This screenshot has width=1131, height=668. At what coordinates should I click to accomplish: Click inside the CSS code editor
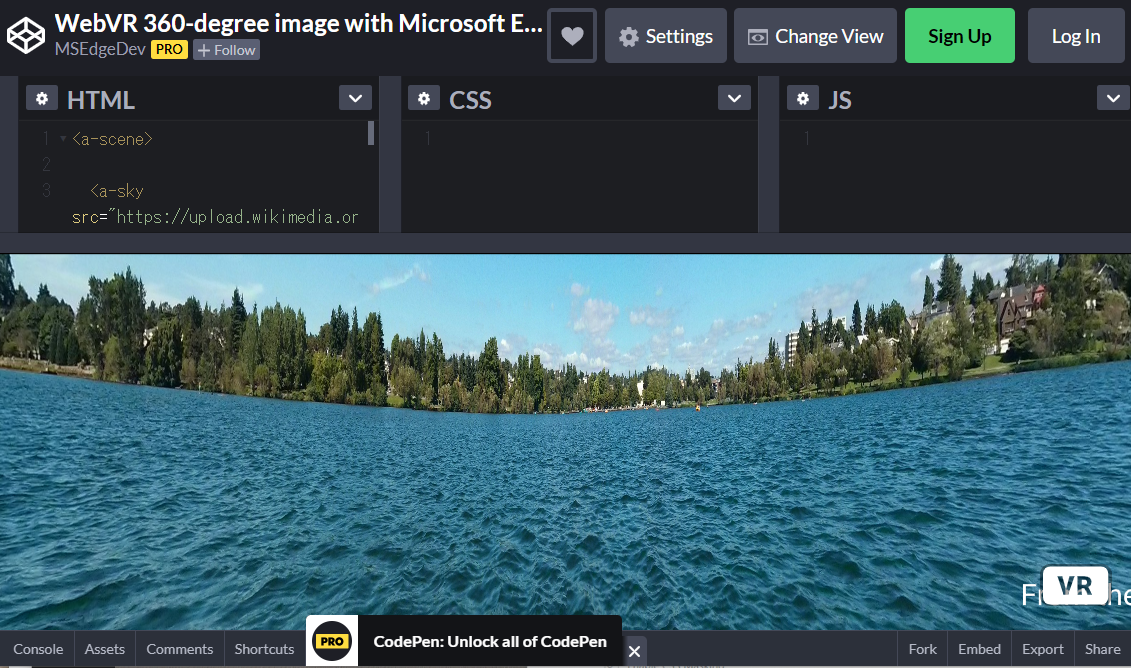[579, 177]
